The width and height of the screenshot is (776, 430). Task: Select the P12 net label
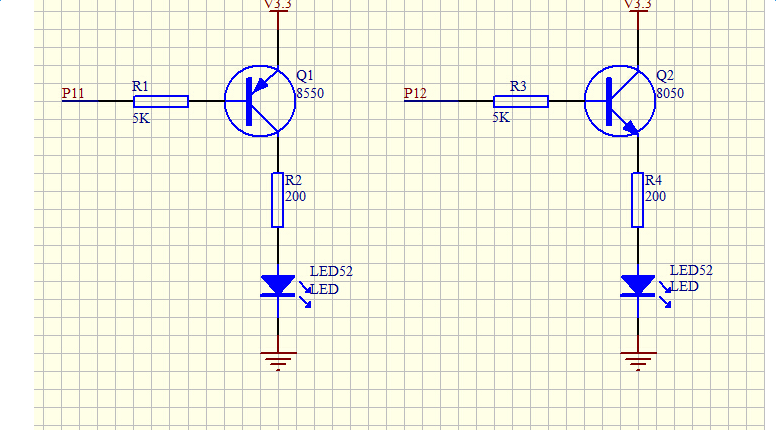point(415,93)
